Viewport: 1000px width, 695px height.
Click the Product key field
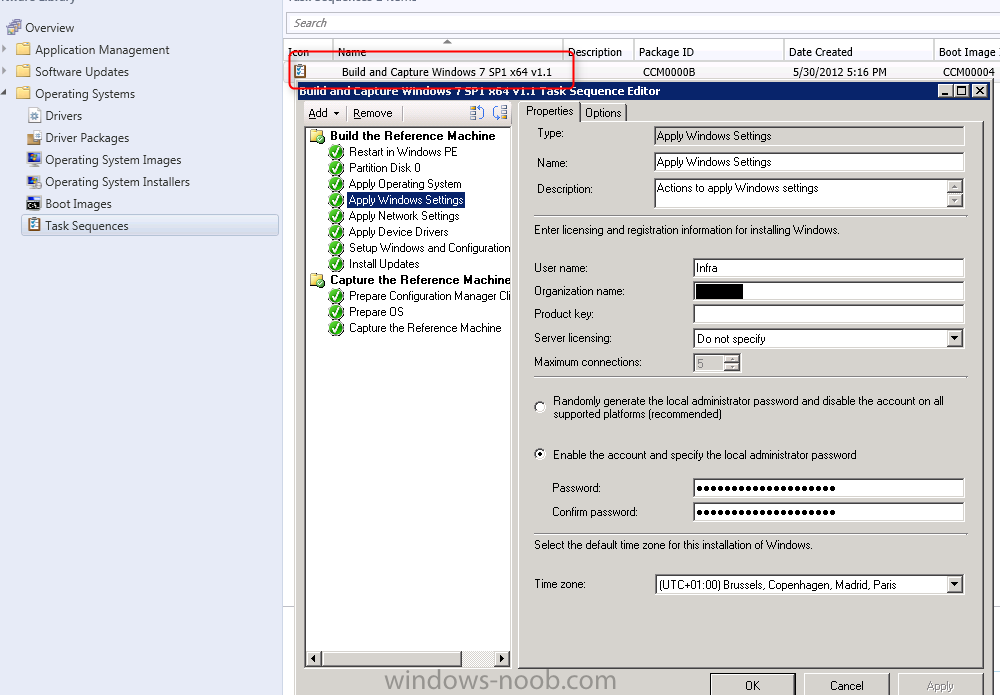coord(828,314)
